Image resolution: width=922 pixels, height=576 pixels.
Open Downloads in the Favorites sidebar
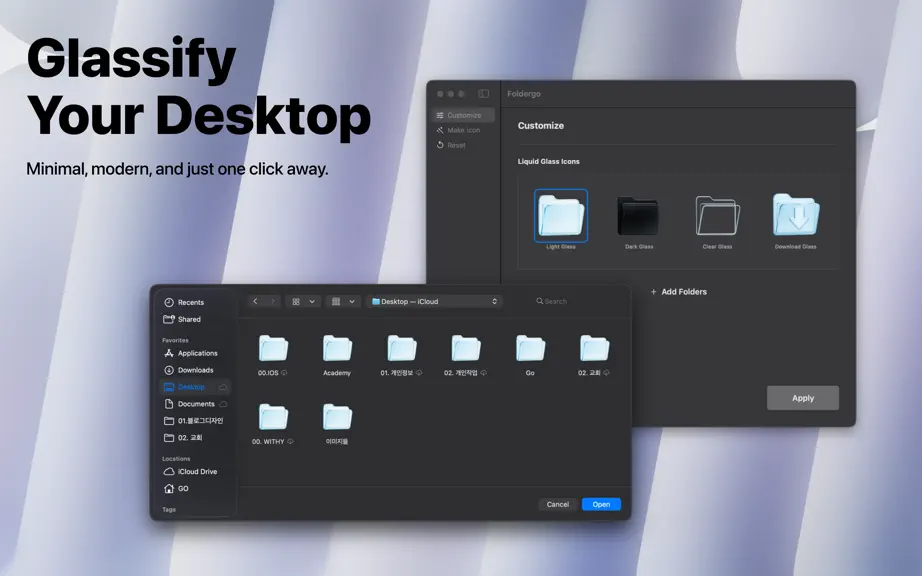195,370
